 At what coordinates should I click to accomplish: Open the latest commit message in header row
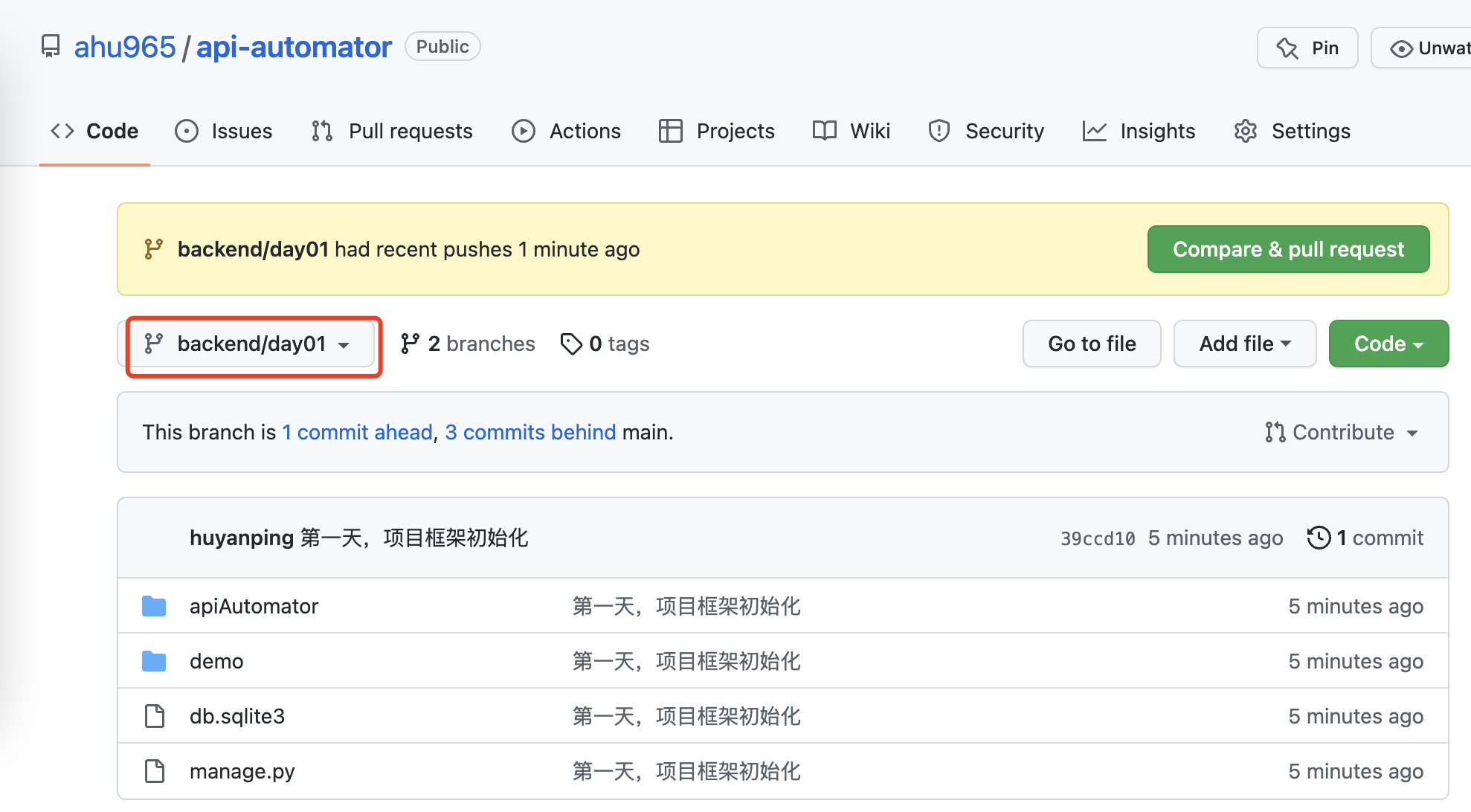415,538
